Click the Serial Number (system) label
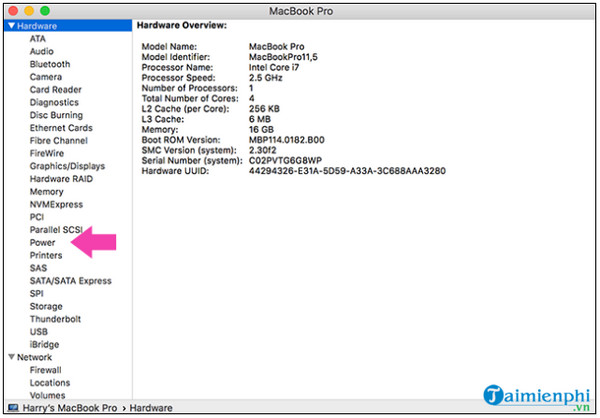Screen dimensions: 600x418 tap(192, 160)
